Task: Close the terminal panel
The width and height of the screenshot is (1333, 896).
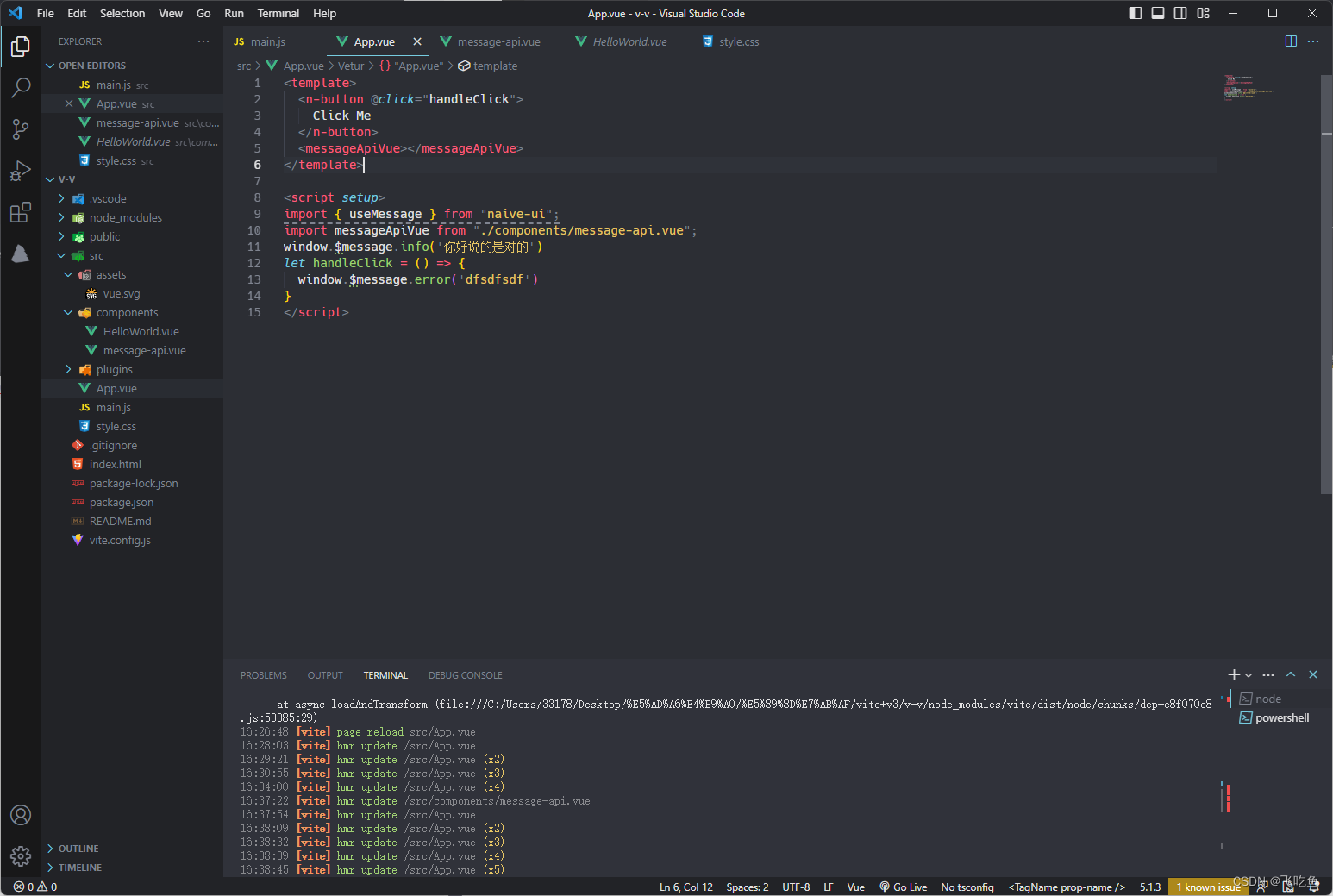Action: pyautogui.click(x=1313, y=675)
